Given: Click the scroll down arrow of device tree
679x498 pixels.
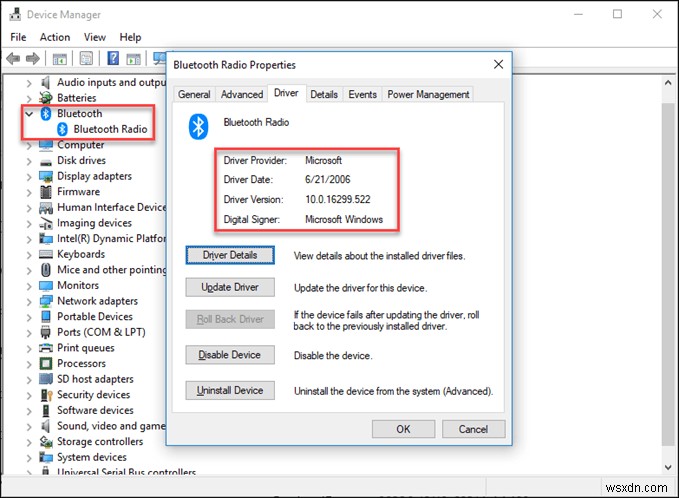Looking at the screenshot, I should pyautogui.click(x=668, y=468).
